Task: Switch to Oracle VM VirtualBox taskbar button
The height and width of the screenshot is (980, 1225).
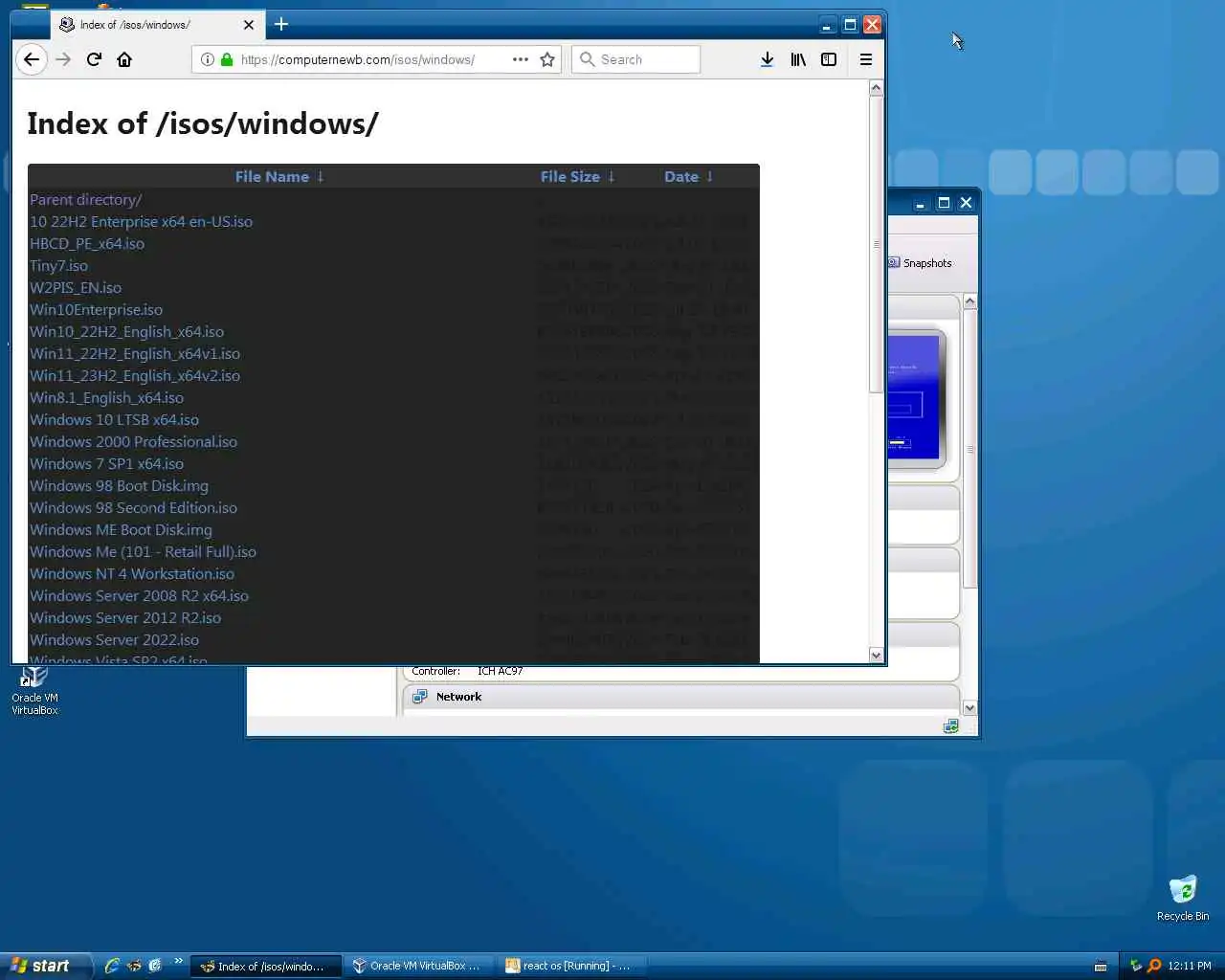Action: (x=418, y=966)
